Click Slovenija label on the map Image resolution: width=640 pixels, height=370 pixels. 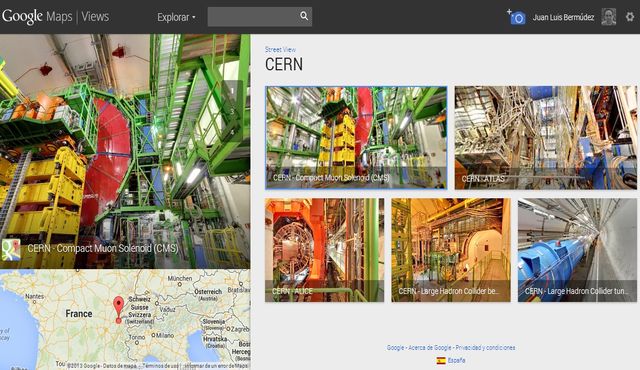(x=213, y=321)
